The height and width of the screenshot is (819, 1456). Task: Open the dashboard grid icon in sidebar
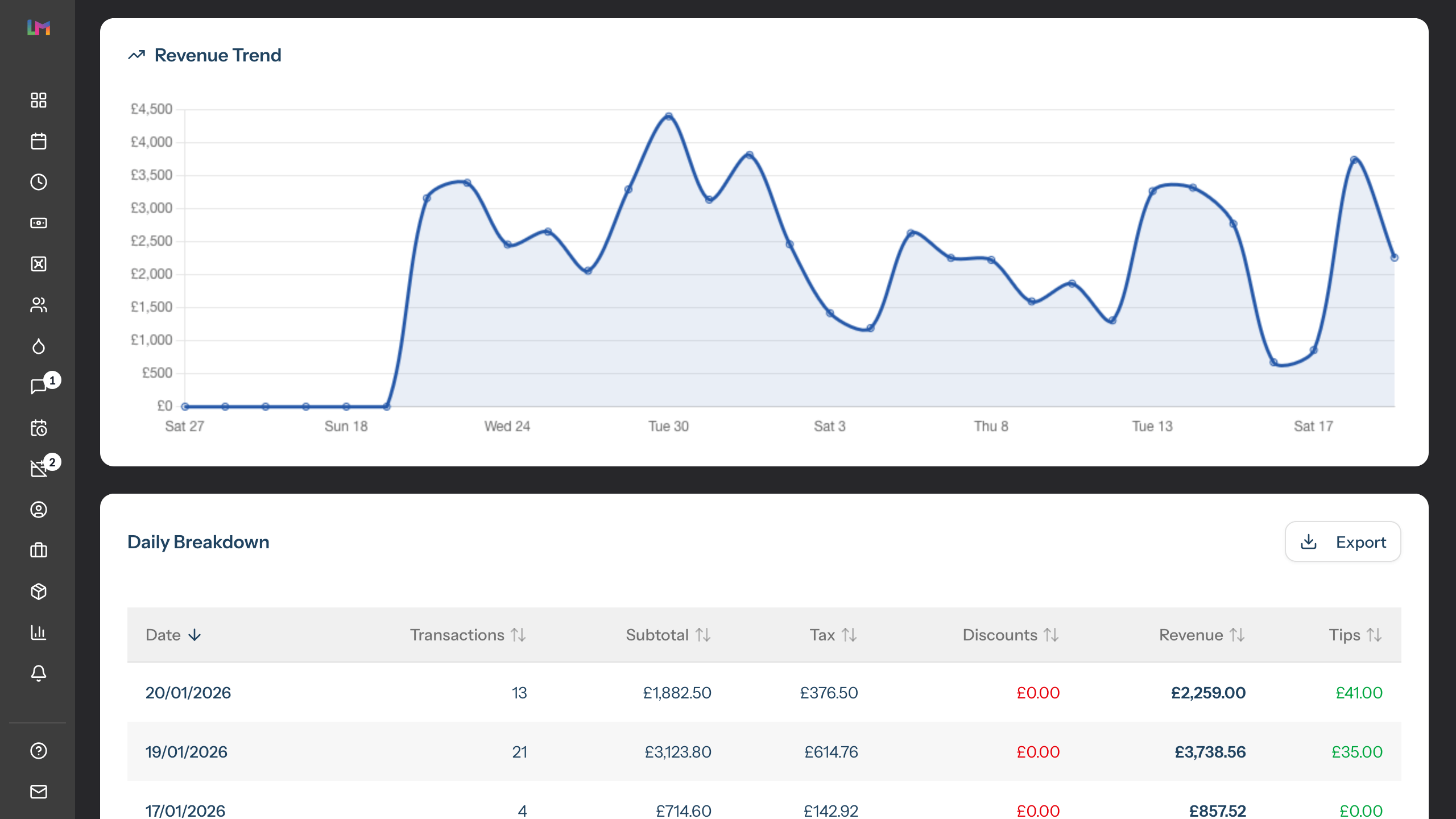click(x=38, y=100)
